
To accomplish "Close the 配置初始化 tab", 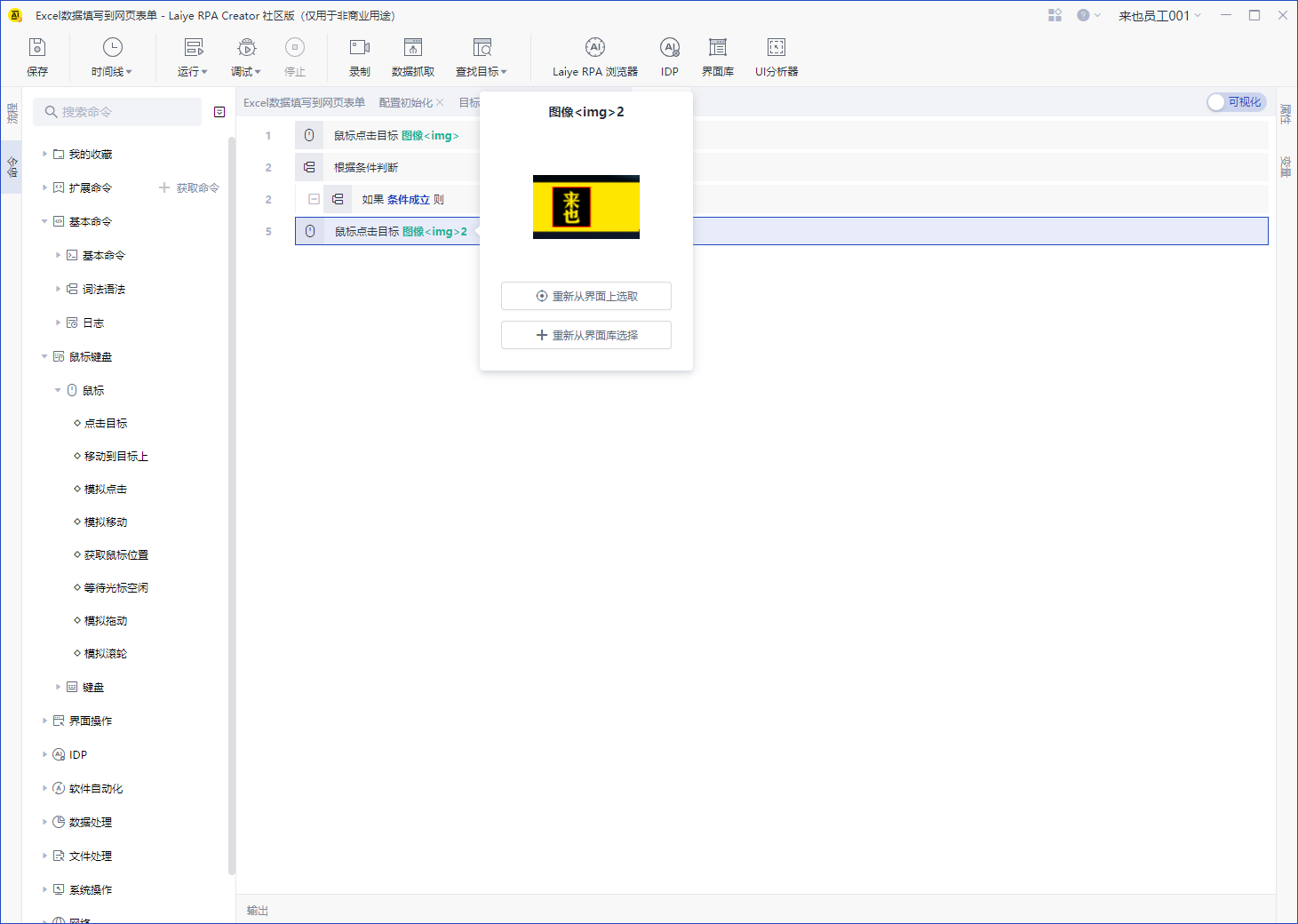I will click(x=440, y=103).
